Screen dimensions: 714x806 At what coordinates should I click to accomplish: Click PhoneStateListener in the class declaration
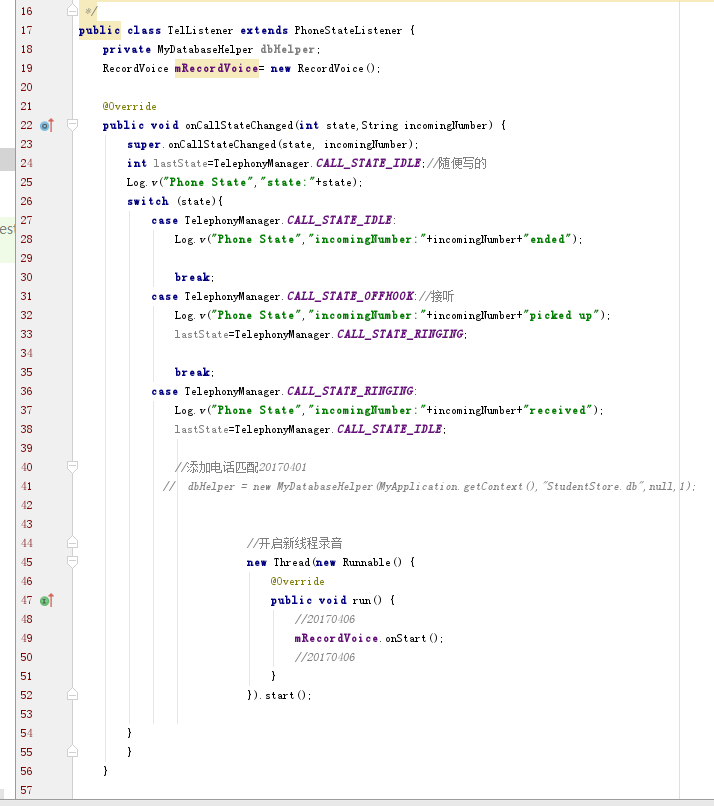(x=348, y=30)
